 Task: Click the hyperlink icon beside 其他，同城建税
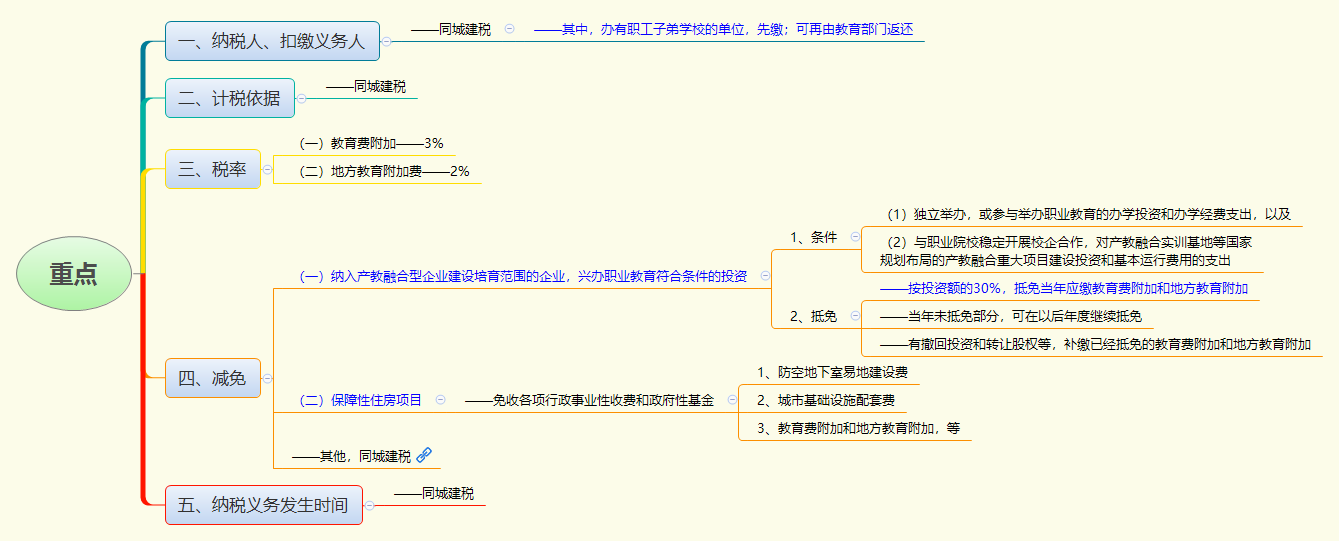click(x=424, y=455)
